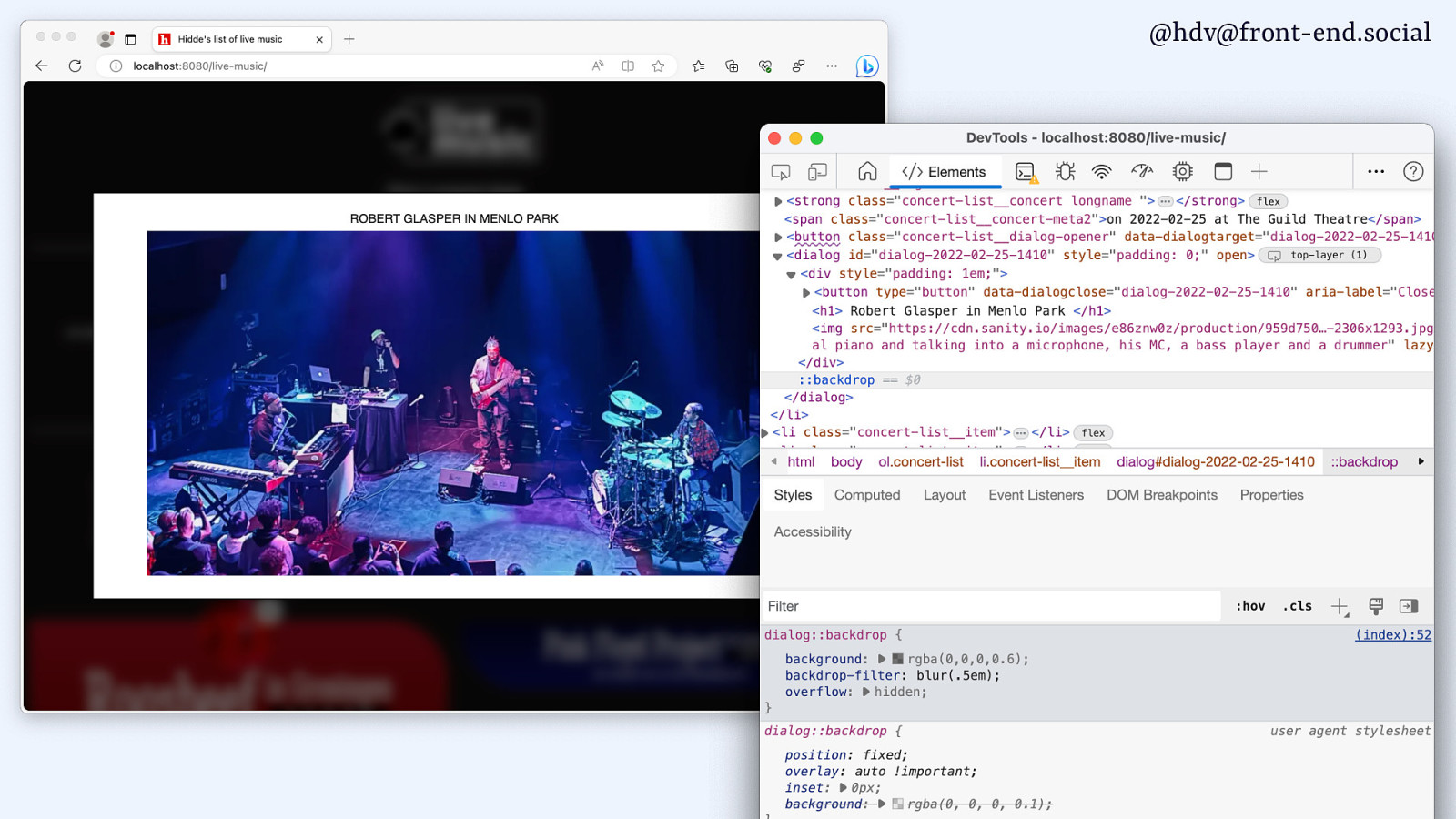
Task: Toggle device emulation in DevTools
Action: tap(817, 172)
